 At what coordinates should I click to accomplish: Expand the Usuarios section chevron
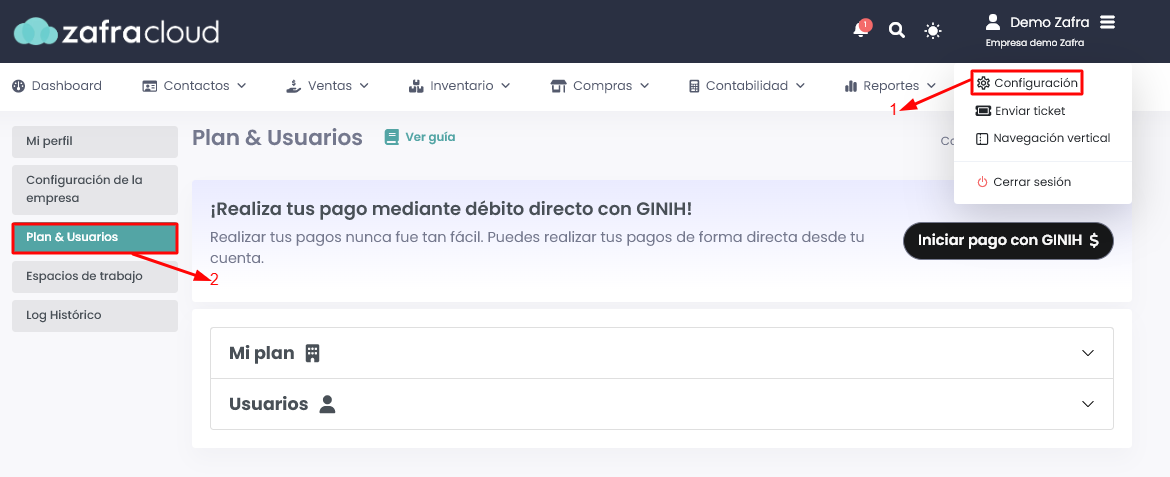(1089, 404)
